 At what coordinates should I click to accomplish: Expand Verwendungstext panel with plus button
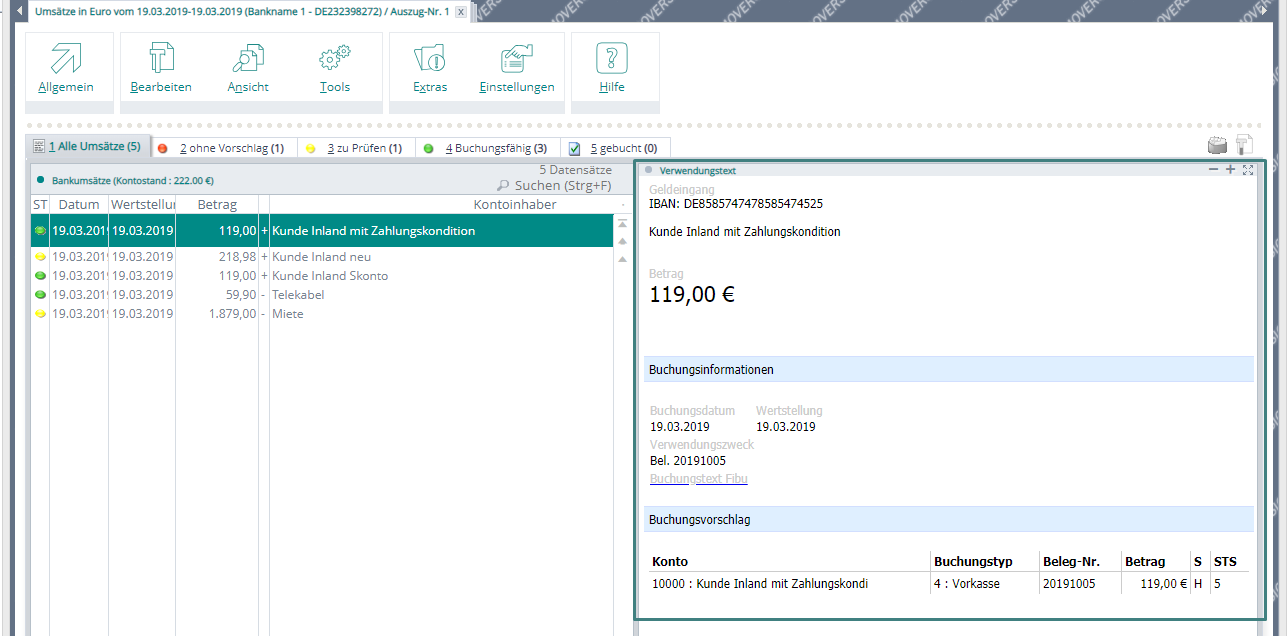click(1230, 170)
